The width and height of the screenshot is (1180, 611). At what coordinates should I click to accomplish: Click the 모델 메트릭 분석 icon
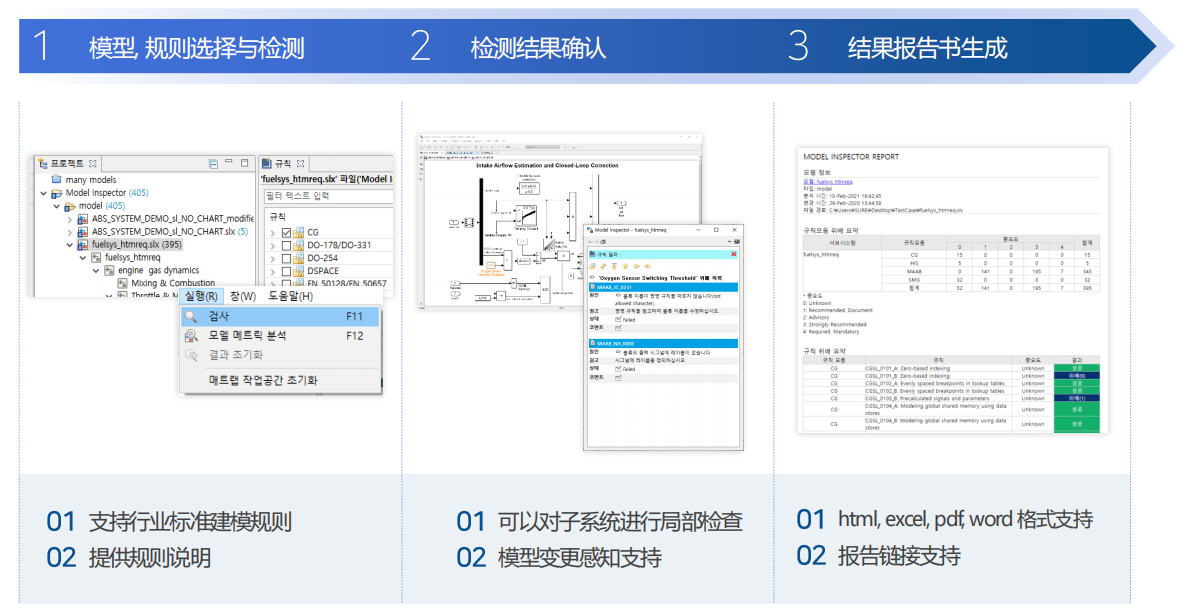click(x=190, y=336)
